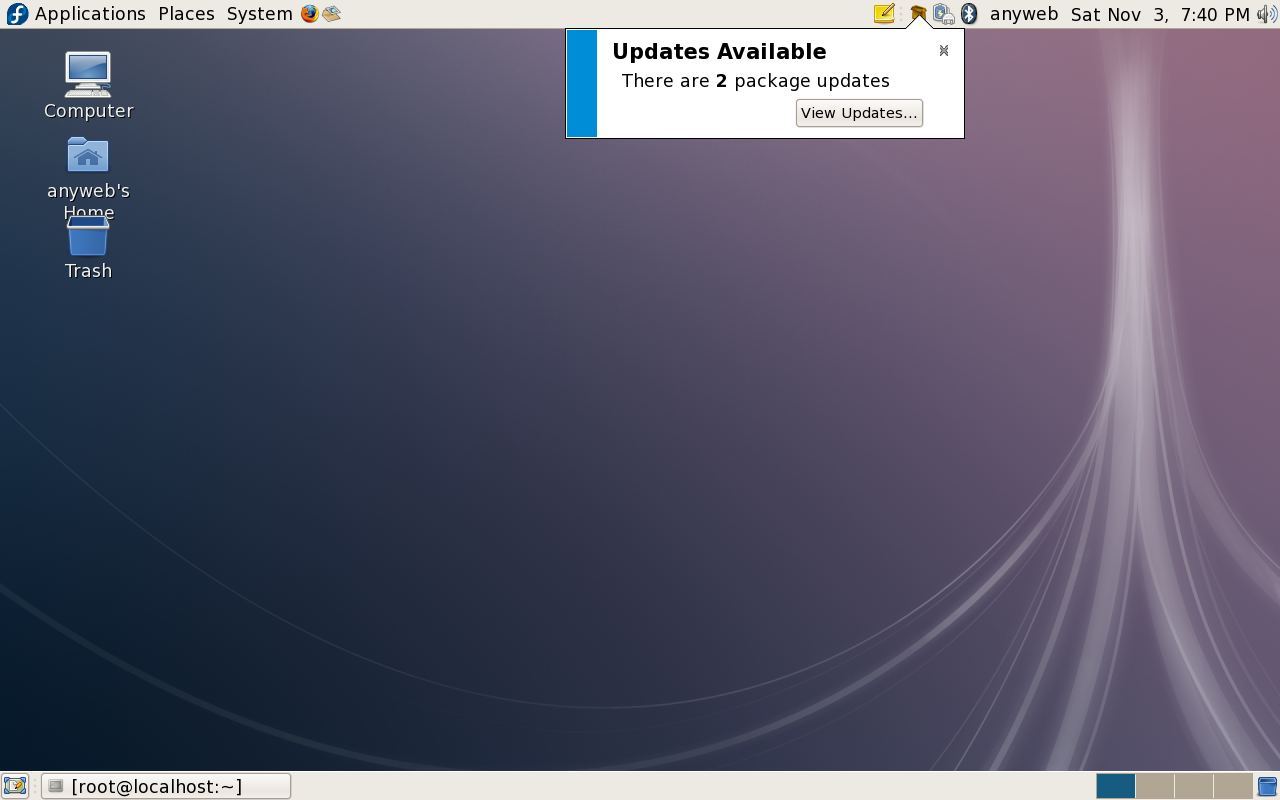Viewport: 1280px width, 800px height.
Task: Click the package updates tray icon
Action: pyautogui.click(x=918, y=13)
